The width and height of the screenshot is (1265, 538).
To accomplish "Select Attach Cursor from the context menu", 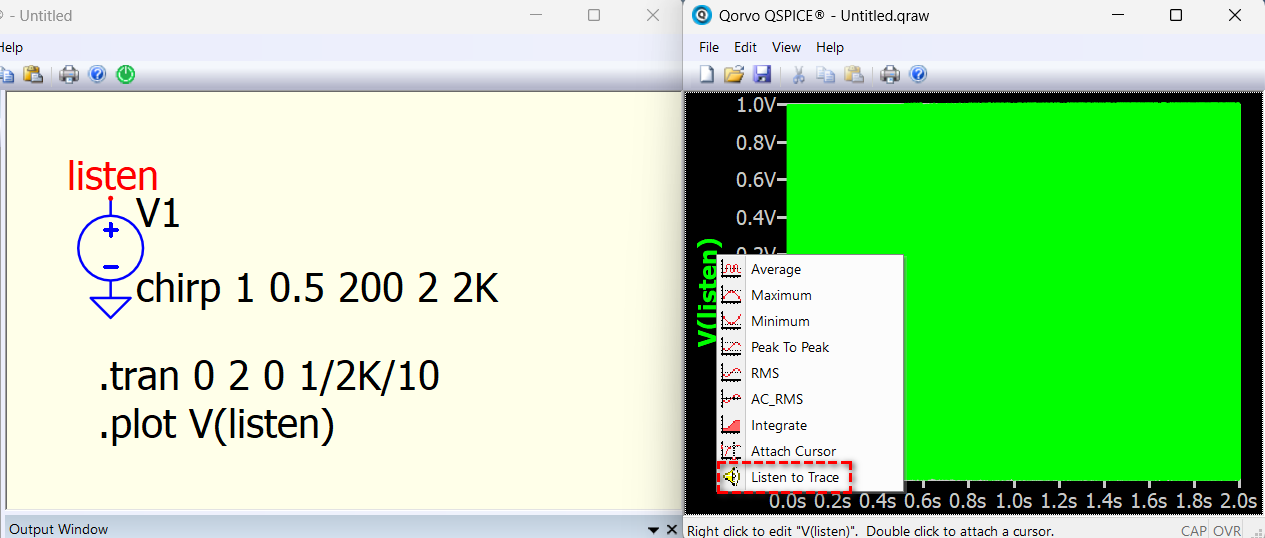I will click(x=792, y=451).
